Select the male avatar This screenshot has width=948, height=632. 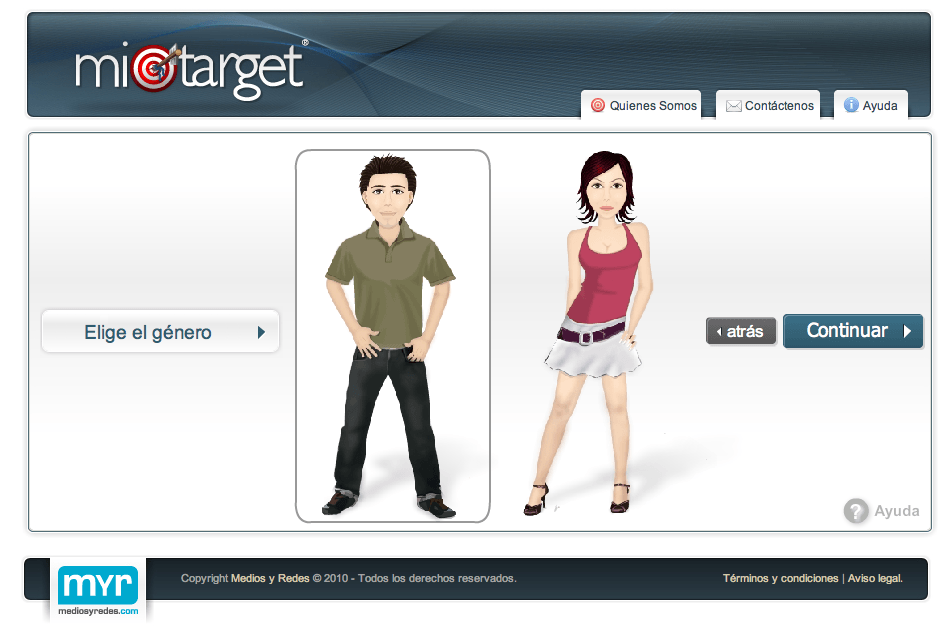[392, 335]
